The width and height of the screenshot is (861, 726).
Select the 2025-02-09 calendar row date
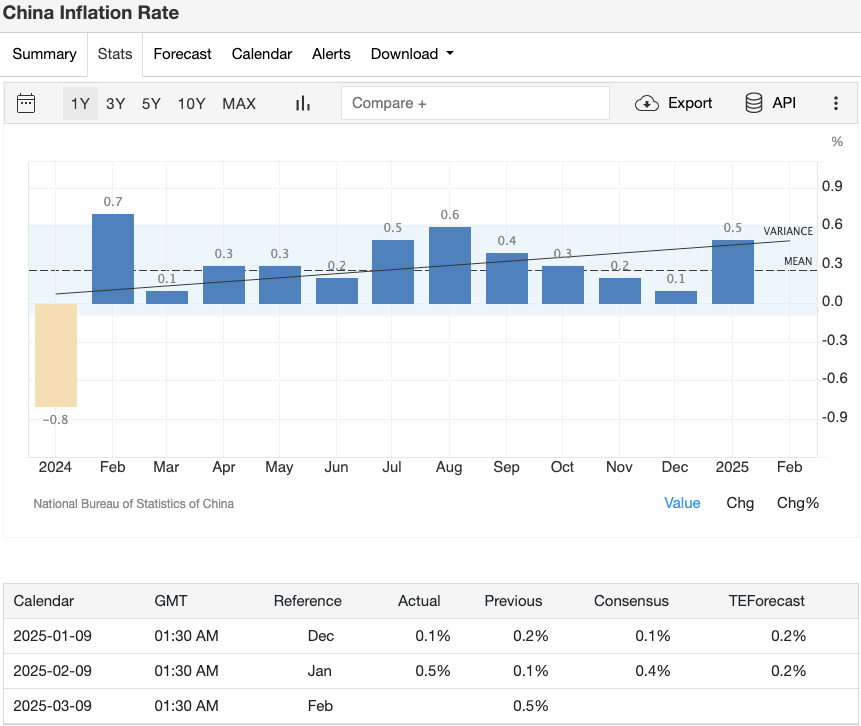[52, 670]
